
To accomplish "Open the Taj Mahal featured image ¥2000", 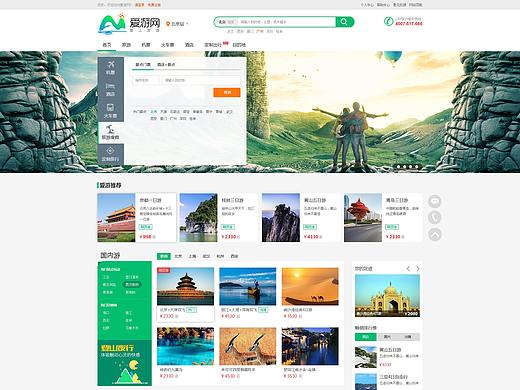I will (x=387, y=296).
